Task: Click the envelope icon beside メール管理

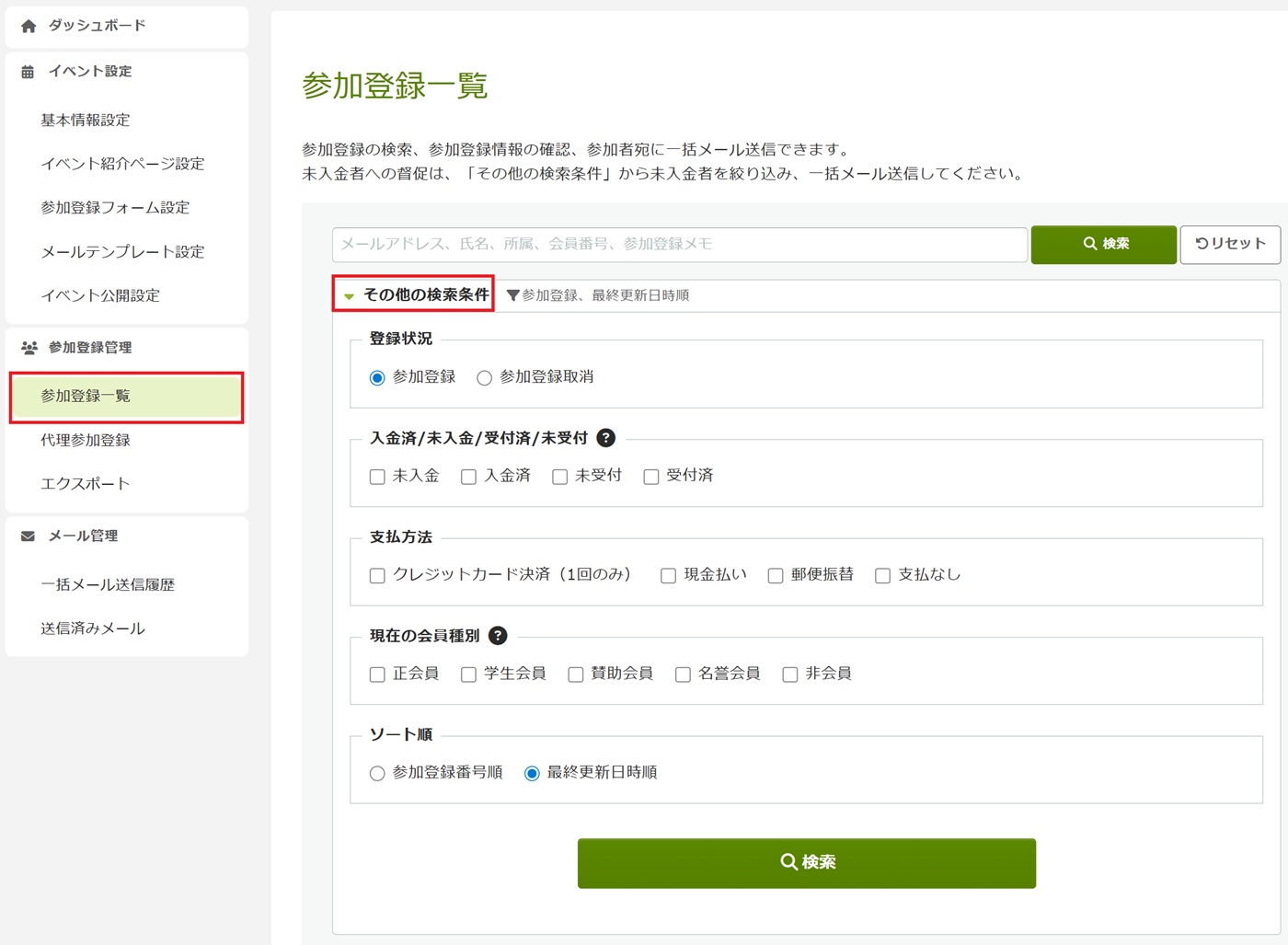Action: [x=29, y=536]
